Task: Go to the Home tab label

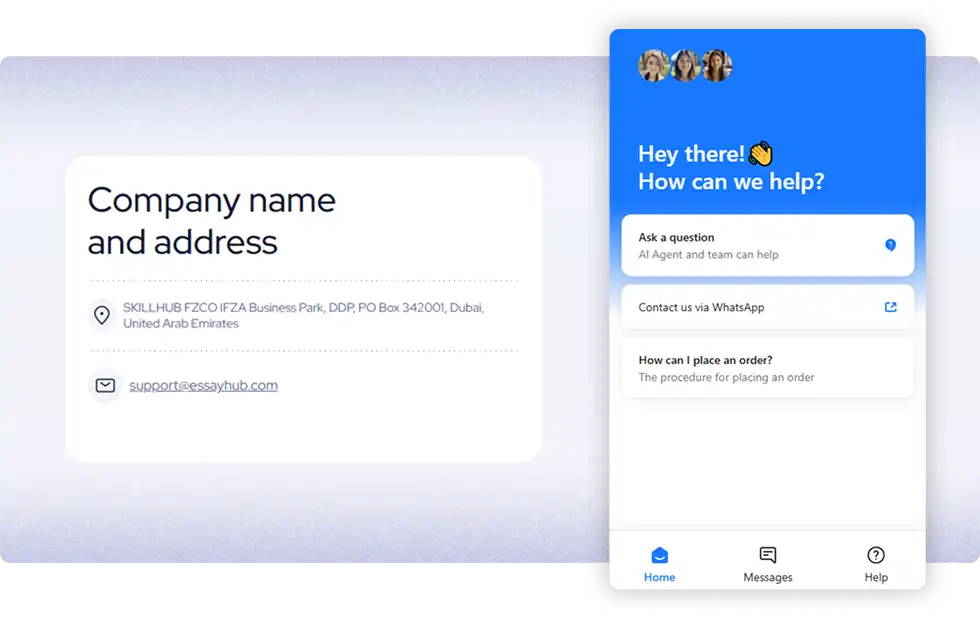Action: pos(659,577)
